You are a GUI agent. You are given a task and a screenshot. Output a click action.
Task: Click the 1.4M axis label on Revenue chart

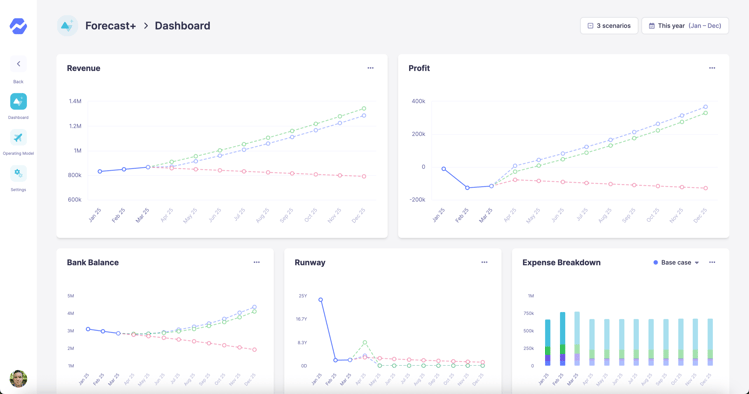(x=75, y=101)
